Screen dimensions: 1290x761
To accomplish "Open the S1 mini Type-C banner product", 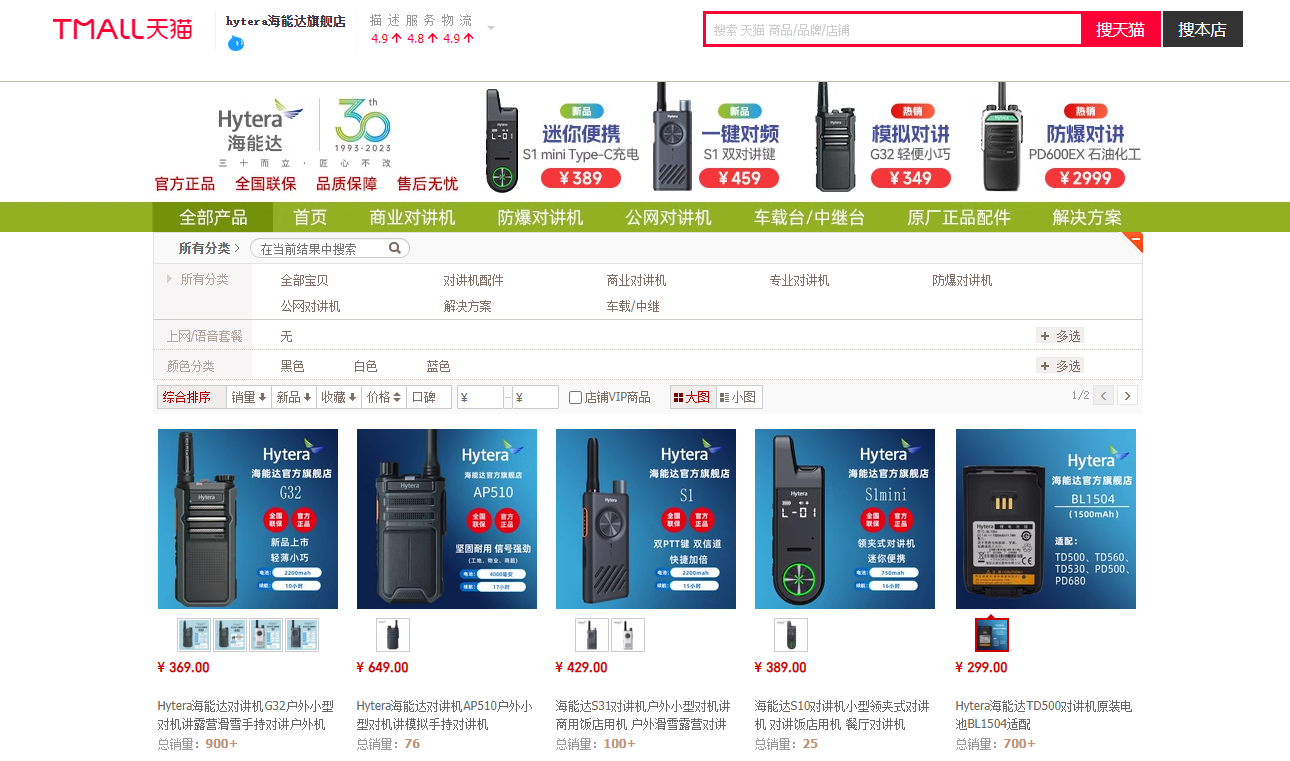I will (x=561, y=139).
